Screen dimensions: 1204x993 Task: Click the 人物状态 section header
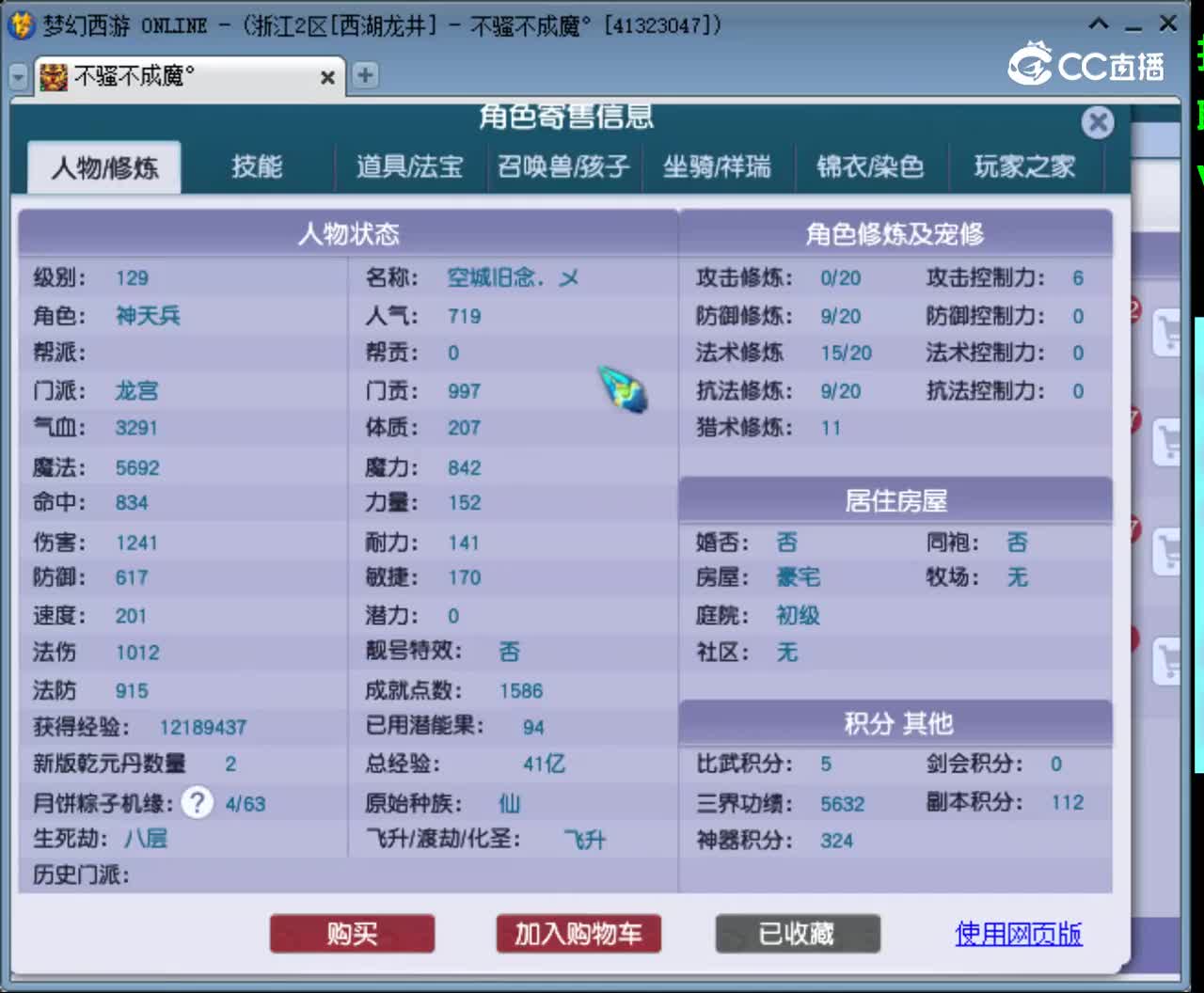pyautogui.click(x=348, y=233)
